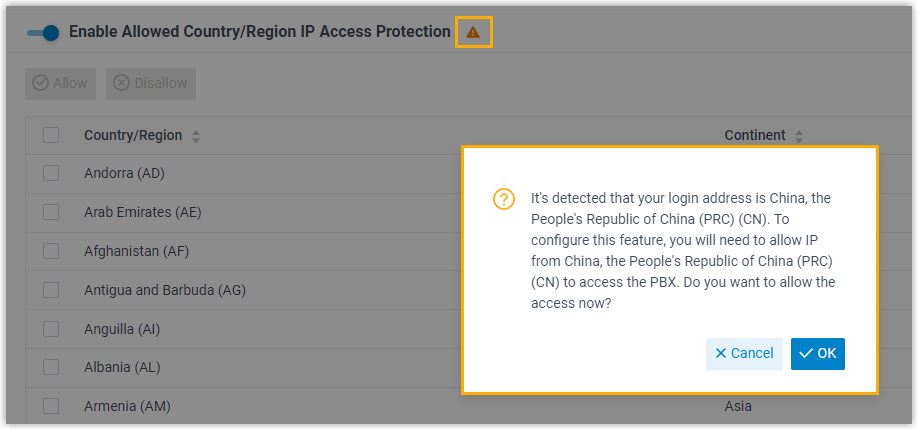Click the Disallow button
The image size is (918, 430).
coord(151,83)
